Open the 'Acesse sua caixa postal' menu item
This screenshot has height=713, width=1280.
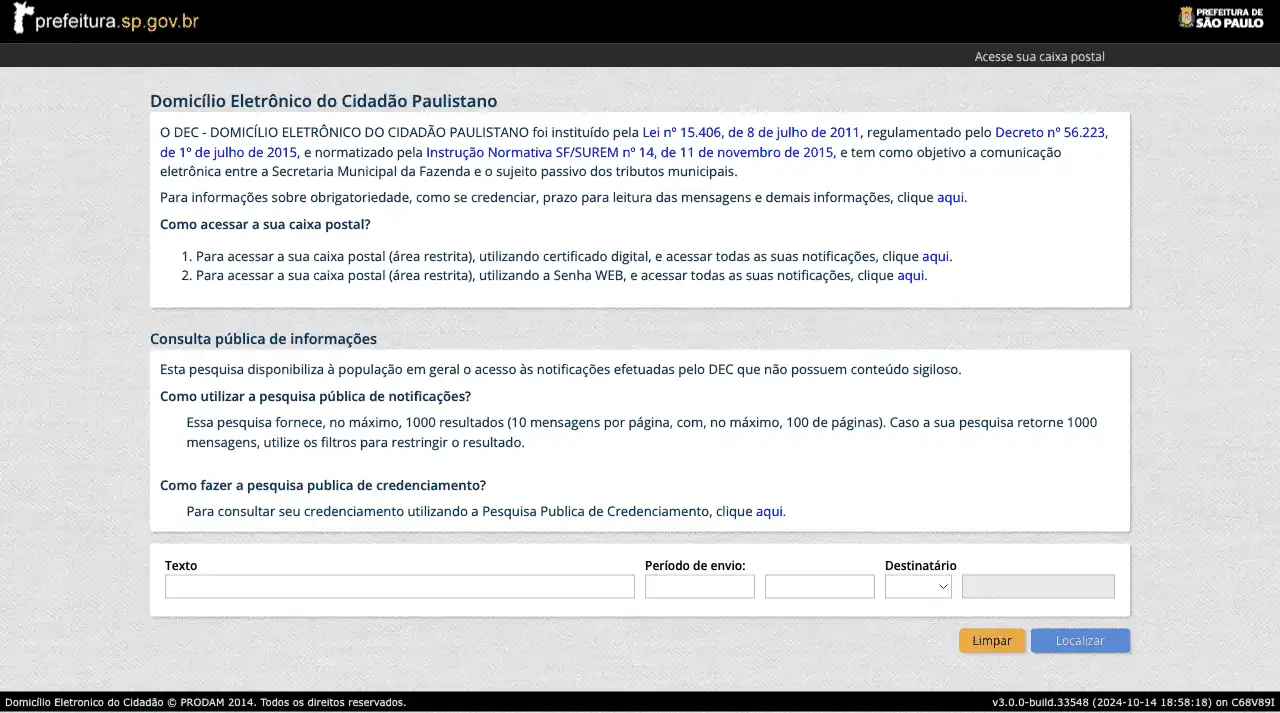click(x=1039, y=57)
